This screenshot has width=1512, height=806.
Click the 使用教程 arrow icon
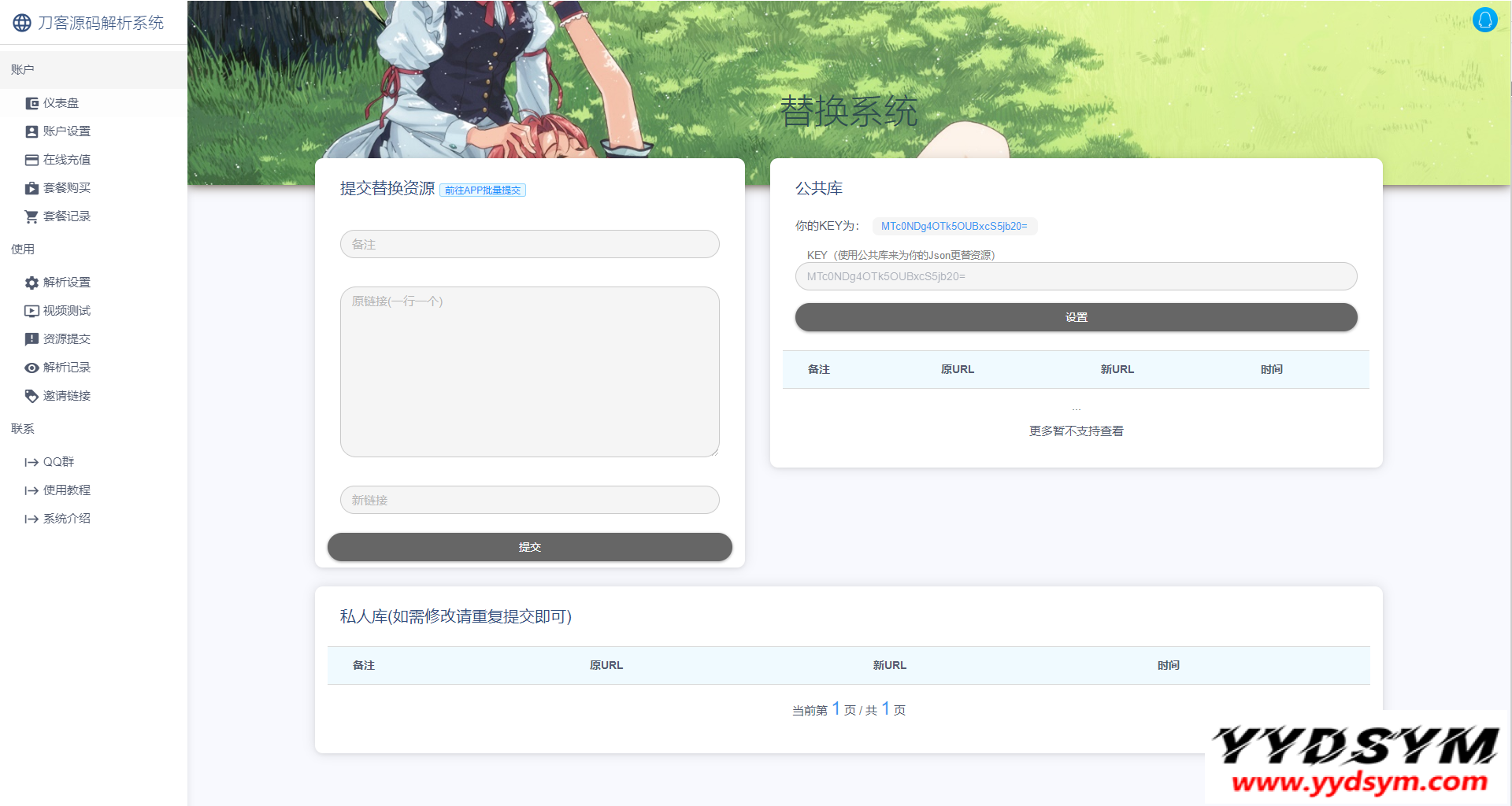(x=31, y=490)
